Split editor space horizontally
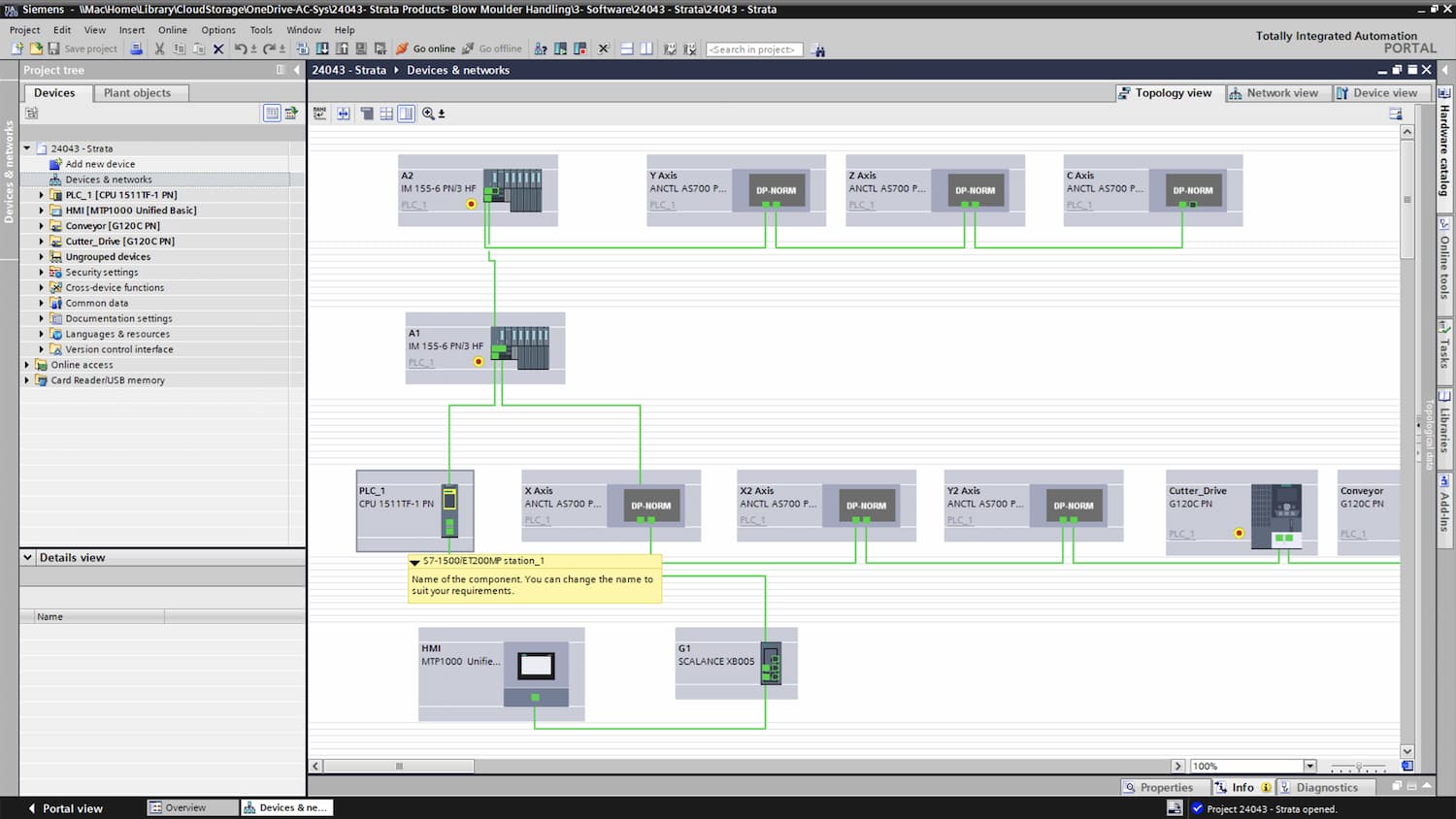 tap(627, 49)
